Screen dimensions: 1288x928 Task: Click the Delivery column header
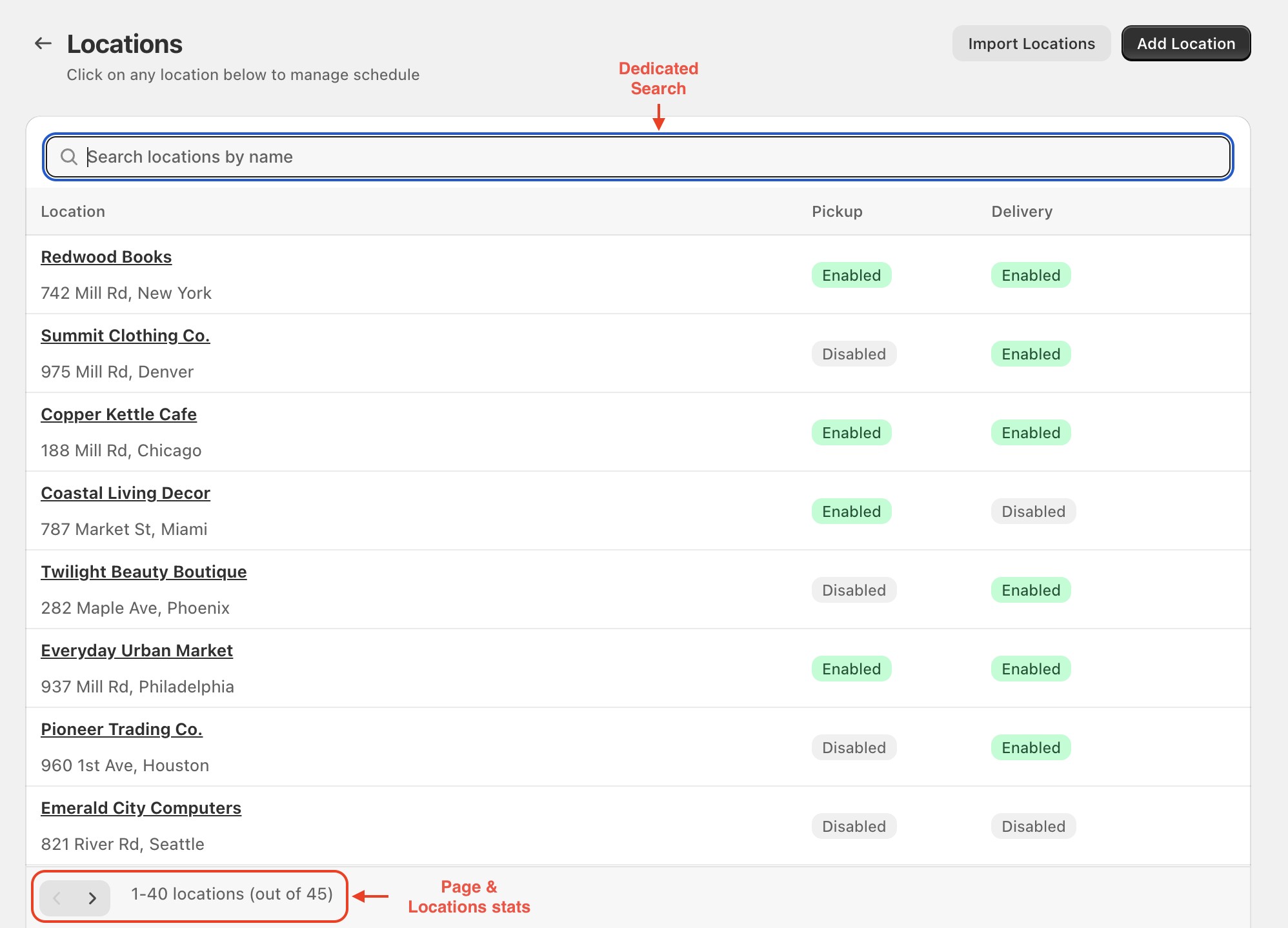point(1022,212)
